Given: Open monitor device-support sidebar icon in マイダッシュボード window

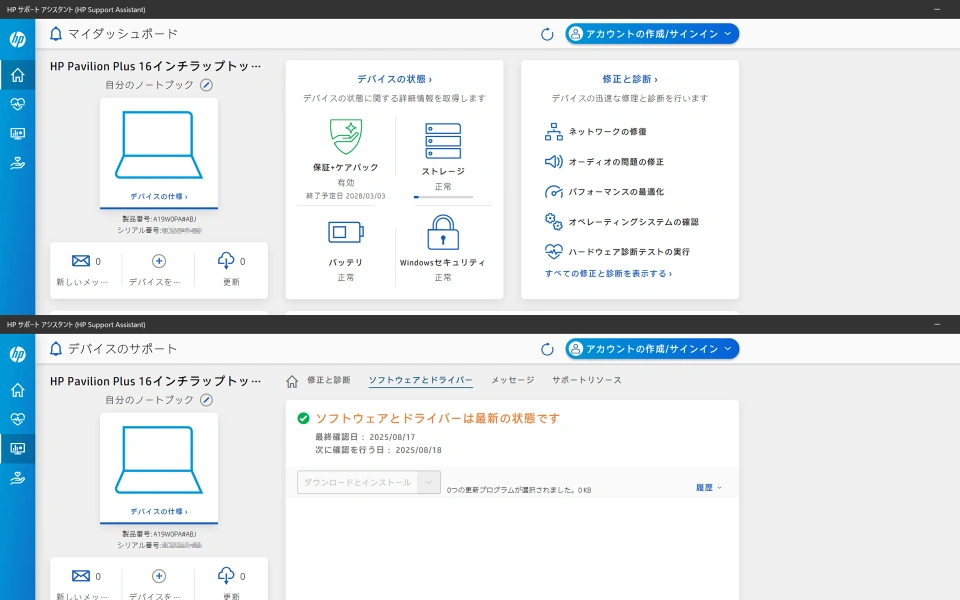Looking at the screenshot, I should tap(18, 133).
